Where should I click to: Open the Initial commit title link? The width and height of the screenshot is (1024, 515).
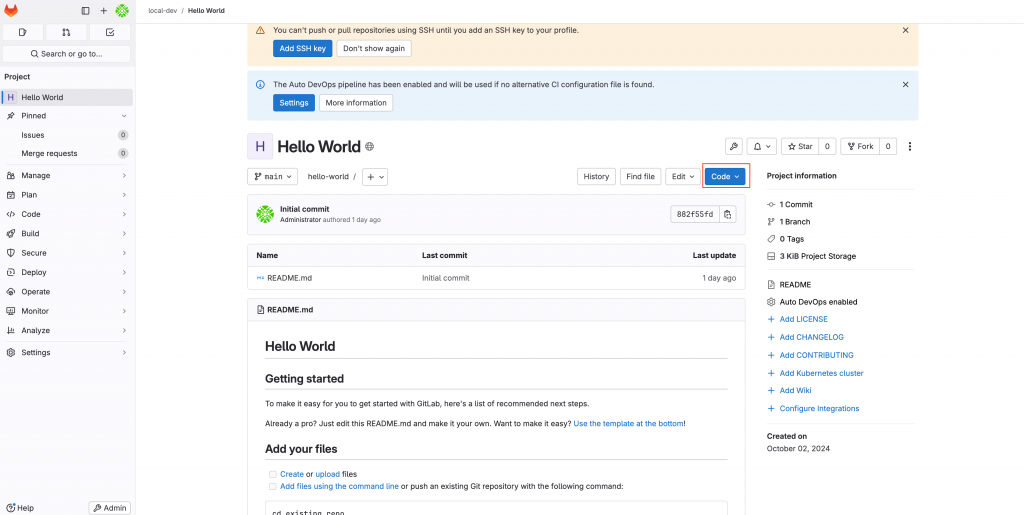(304, 209)
